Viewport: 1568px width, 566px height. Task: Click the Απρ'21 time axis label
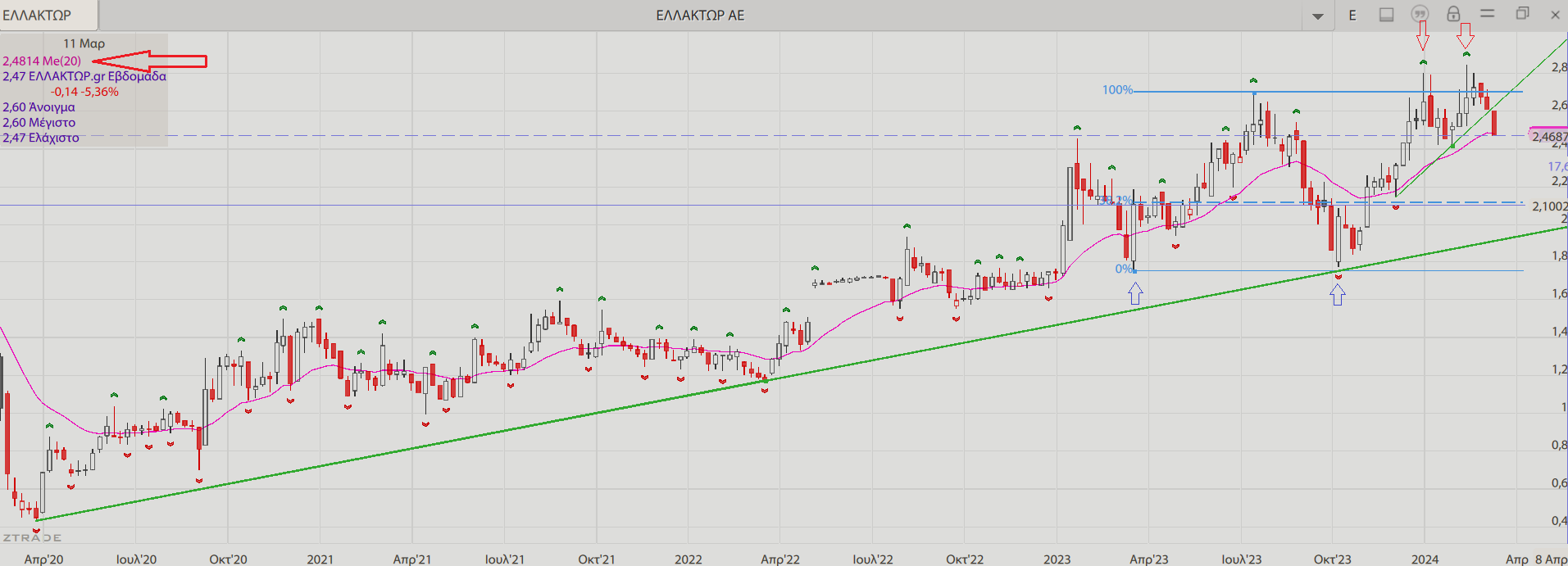412,559
